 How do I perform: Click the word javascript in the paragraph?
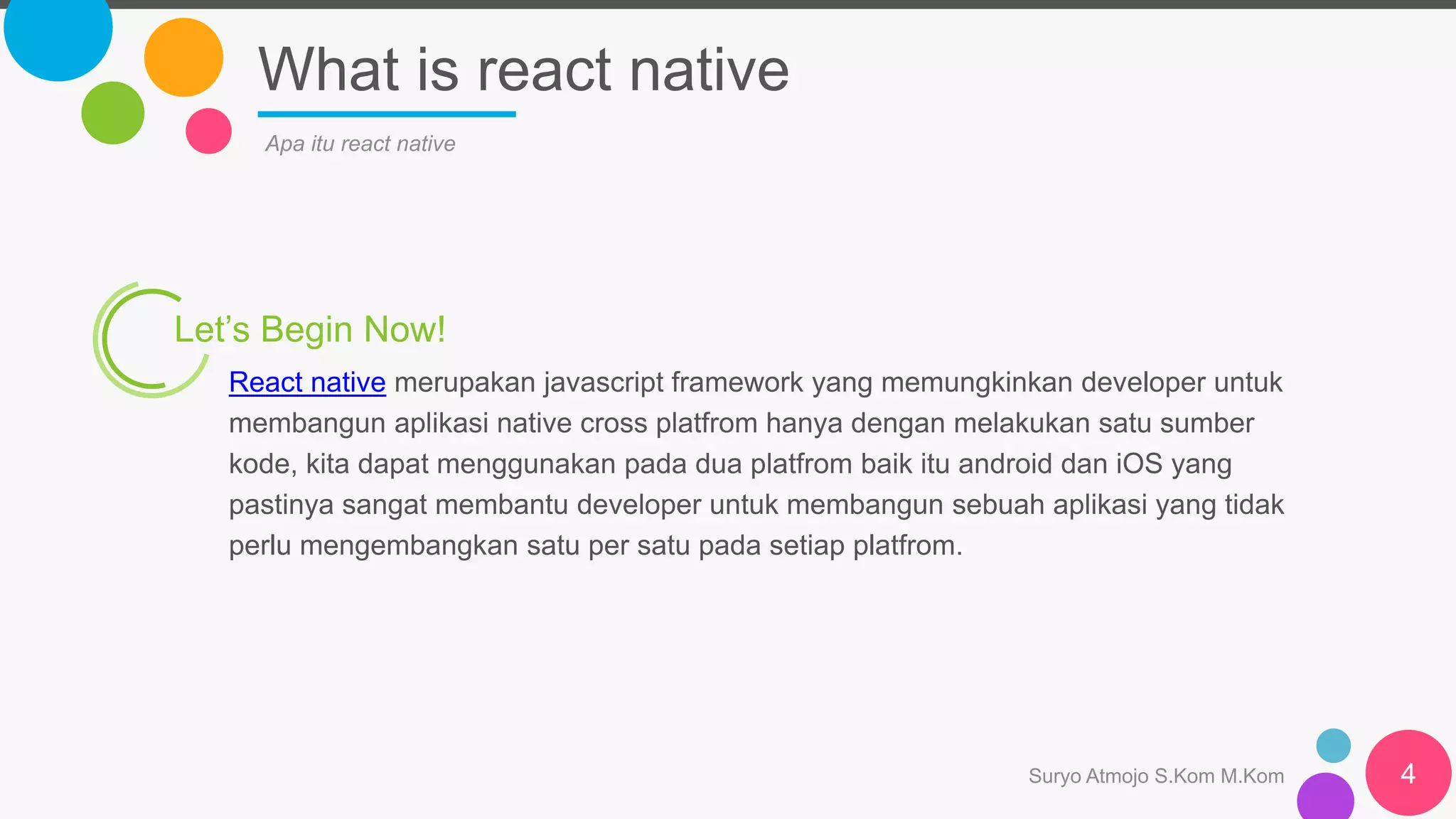coord(603,382)
